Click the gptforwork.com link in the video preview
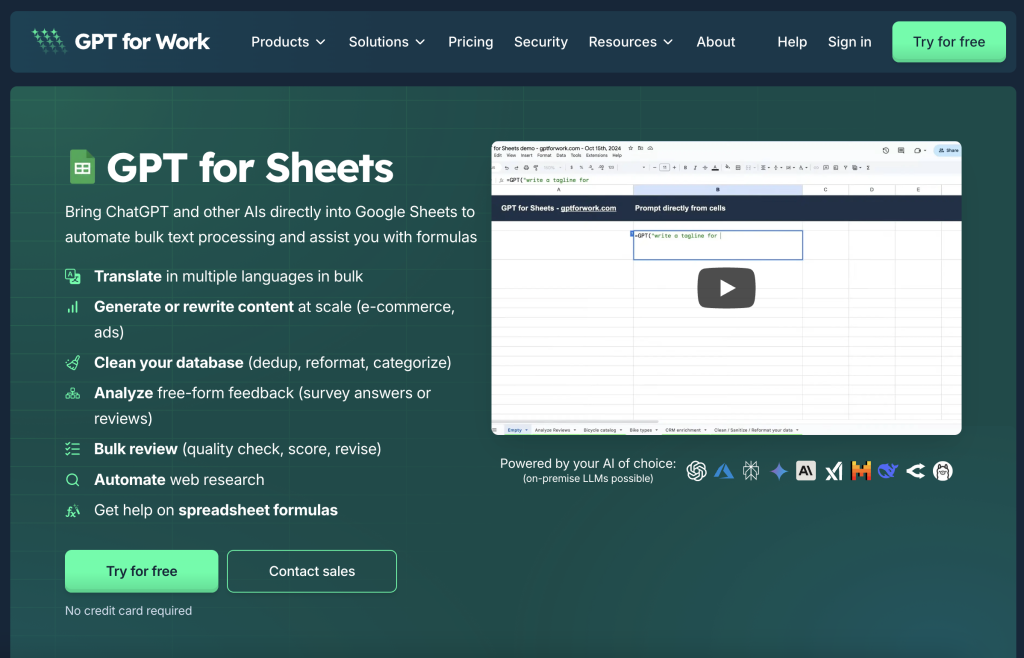1024x658 pixels. [x=588, y=208]
